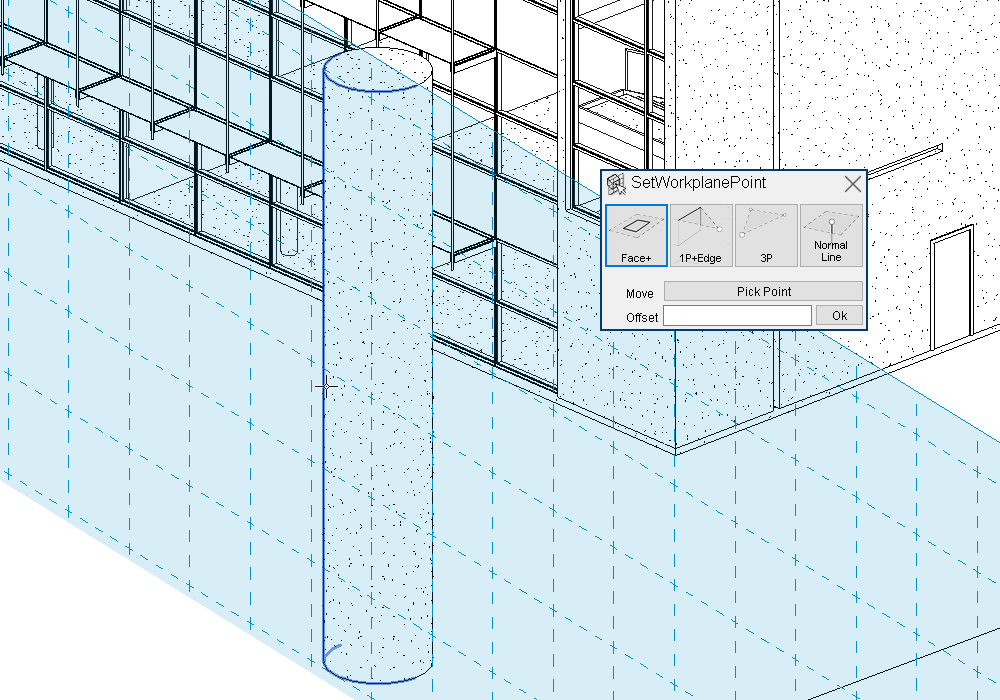The height and width of the screenshot is (700, 1000).
Task: Click inside the Offset input field
Action: coord(737,314)
